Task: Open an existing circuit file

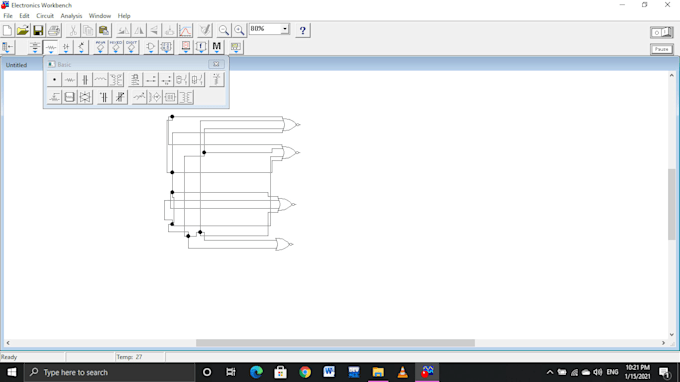Action: click(x=23, y=30)
